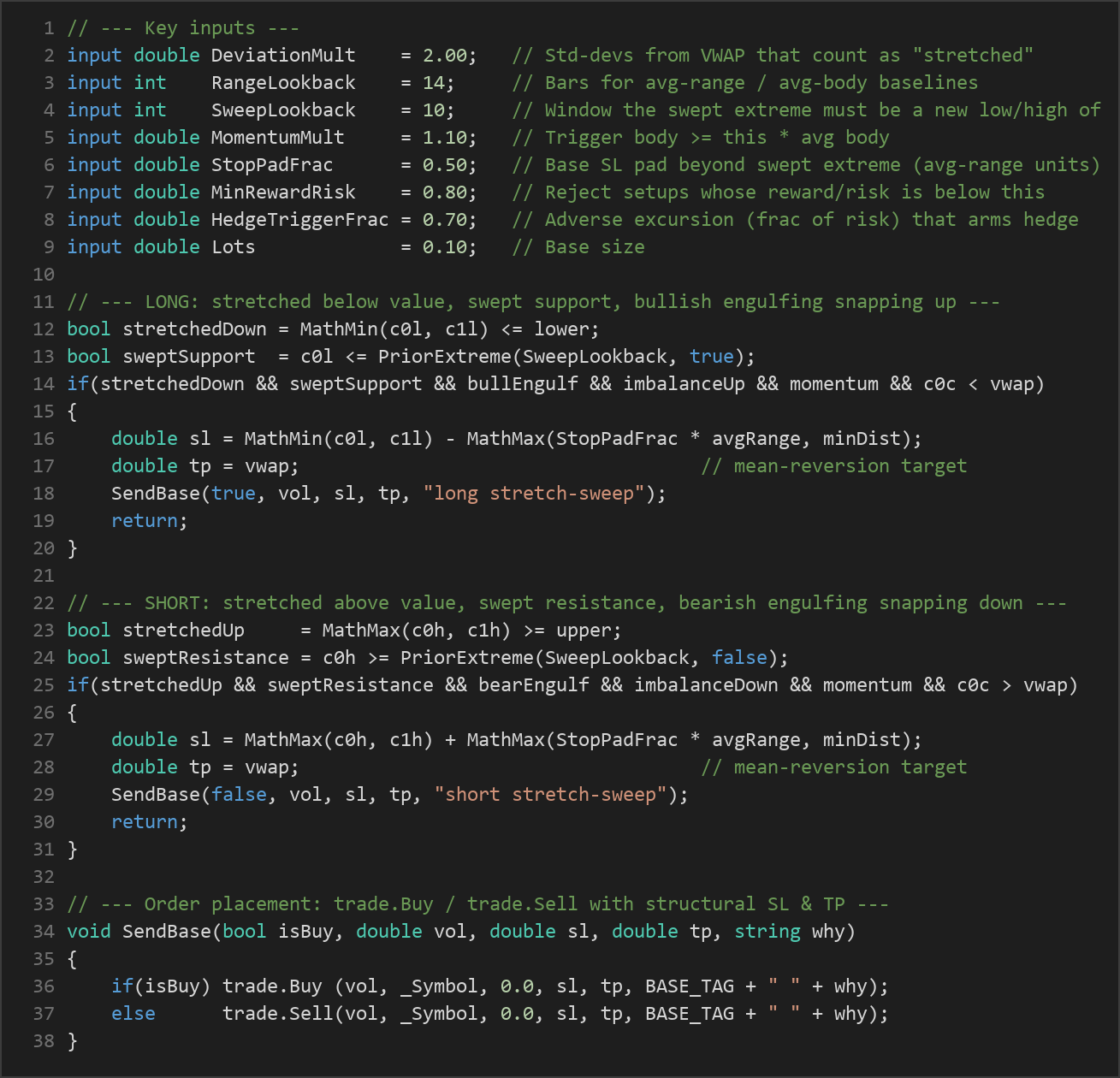Click the MinRewardRisk value 0.80
Image resolution: width=1120 pixels, height=1078 pixels.
pos(445,192)
